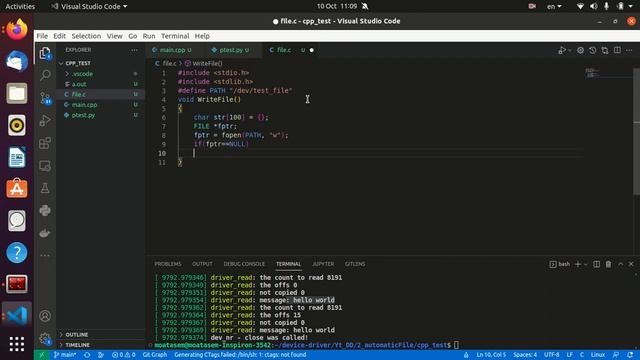This screenshot has height=360, width=640.
Task: Open the Selection menu
Action: [x=86, y=36]
